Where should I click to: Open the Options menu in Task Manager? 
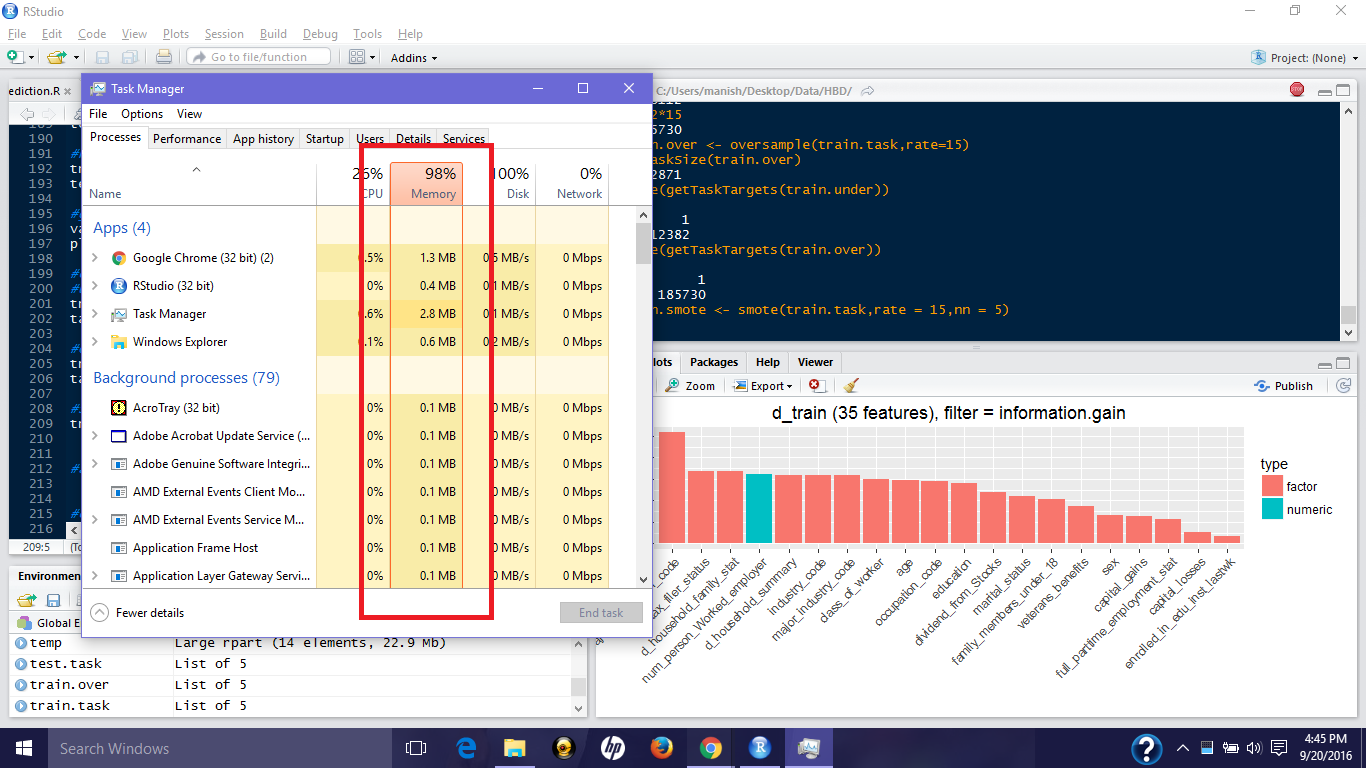tap(142, 114)
